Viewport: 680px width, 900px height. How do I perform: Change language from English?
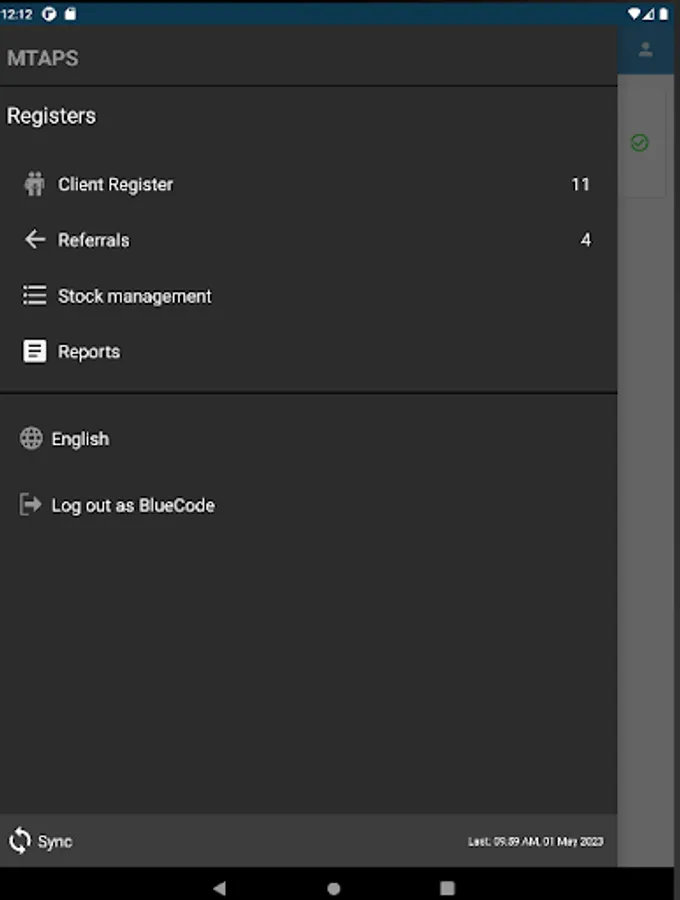(80, 439)
